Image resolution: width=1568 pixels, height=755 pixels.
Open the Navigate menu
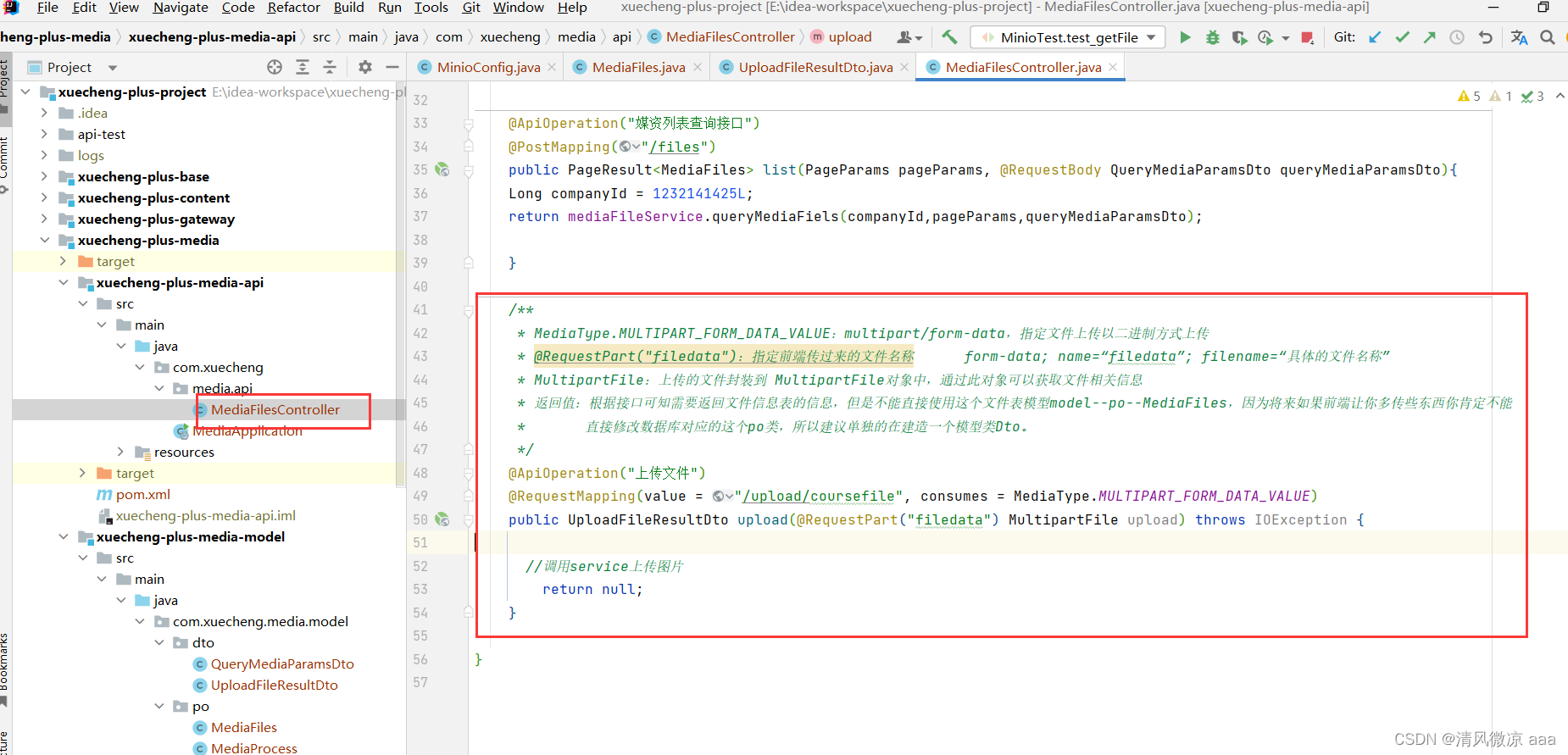pyautogui.click(x=181, y=8)
